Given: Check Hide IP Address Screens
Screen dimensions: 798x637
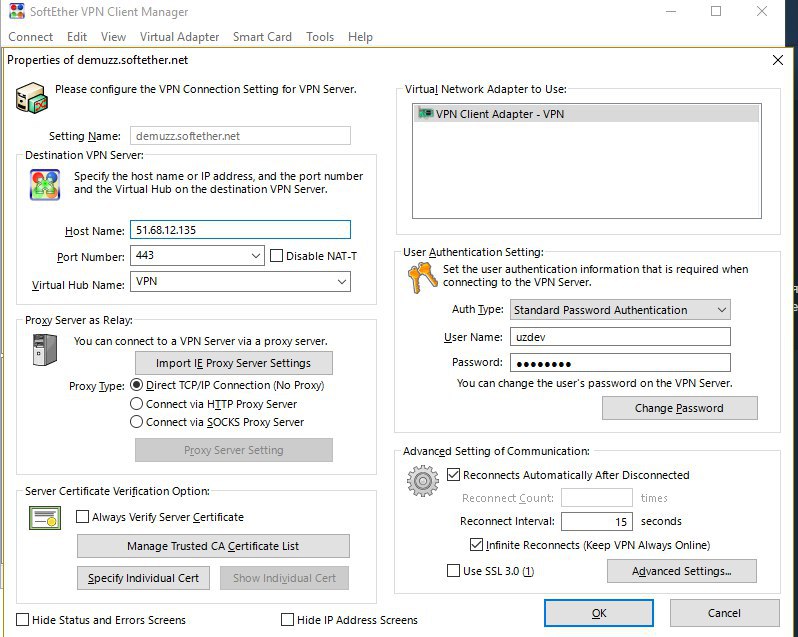Looking at the screenshot, I should point(288,619).
